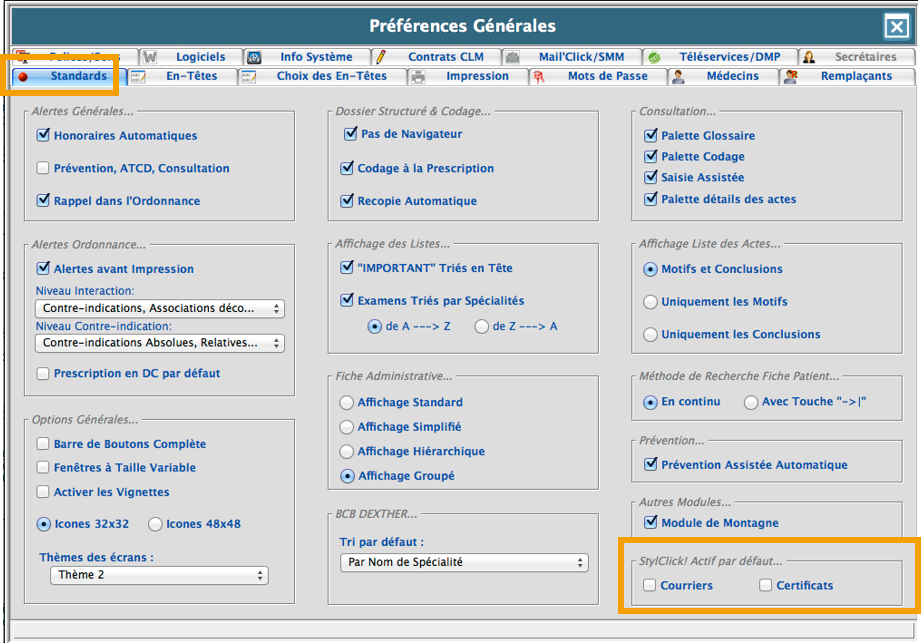Click the Médecins person icon
The image size is (921, 643).
click(678, 76)
